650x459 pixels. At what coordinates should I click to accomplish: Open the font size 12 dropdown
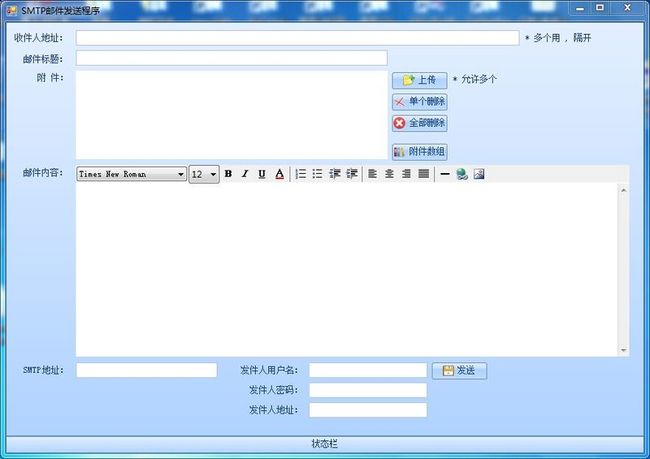[x=204, y=174]
